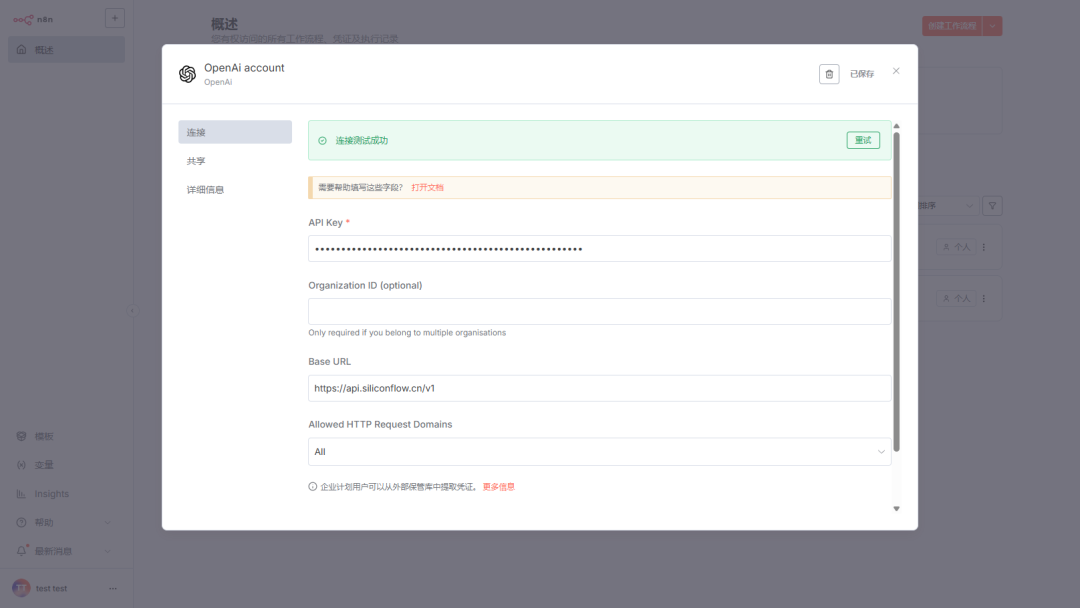The image size is (1080, 608).
Task: Open three-dot menu of second workflow row
Action: click(x=984, y=299)
